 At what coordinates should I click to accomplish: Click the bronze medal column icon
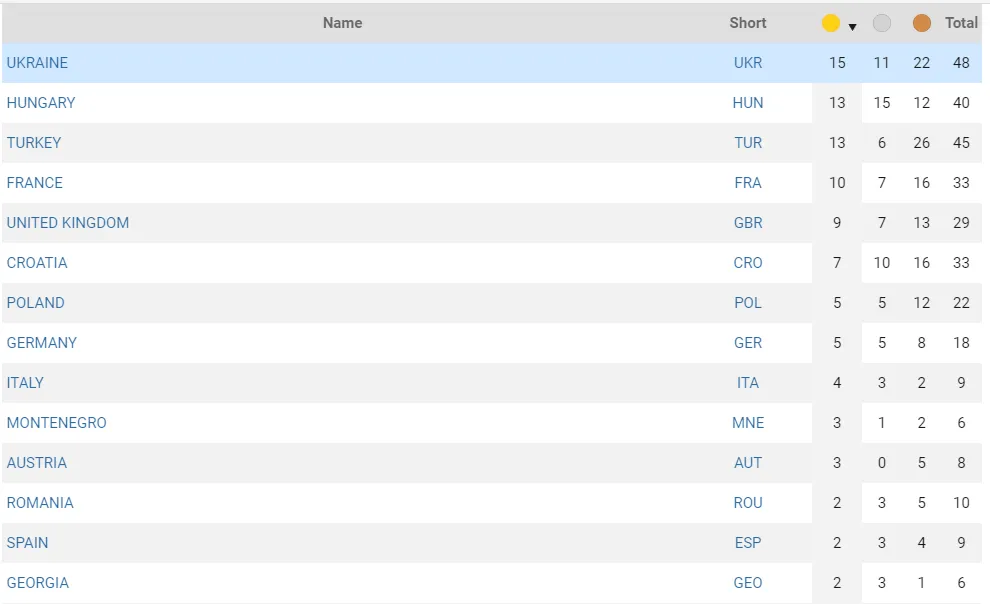[921, 23]
